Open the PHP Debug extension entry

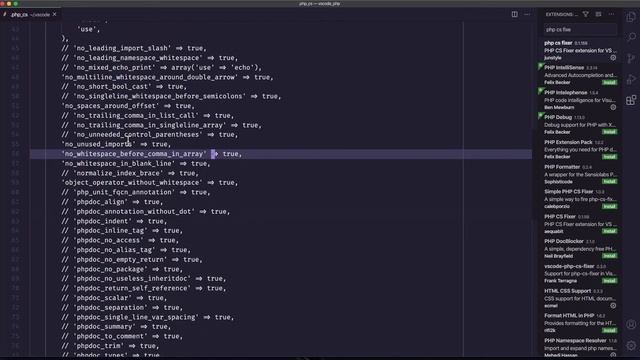pyautogui.click(x=580, y=124)
